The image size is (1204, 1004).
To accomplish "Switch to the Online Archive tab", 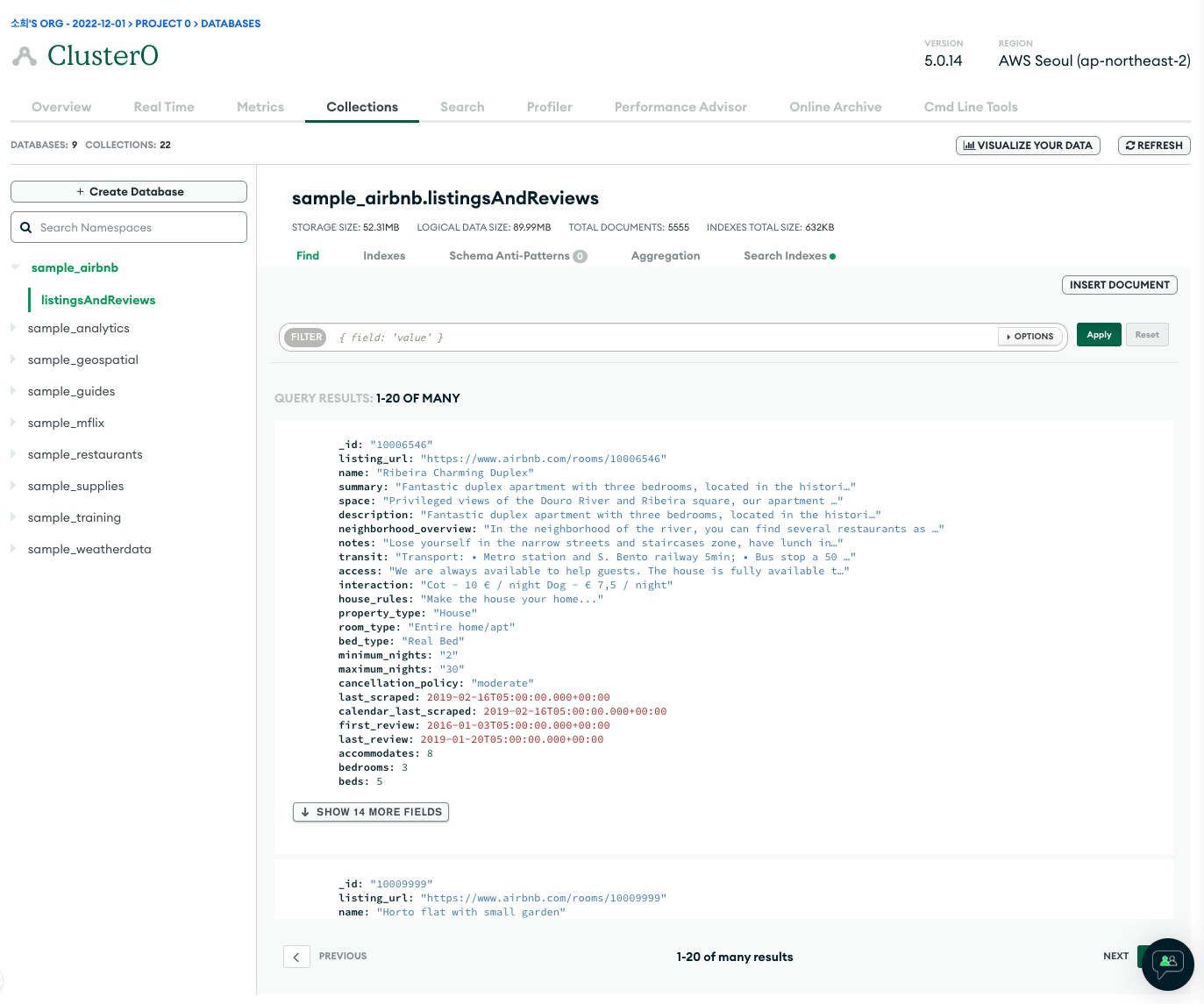I will point(836,107).
